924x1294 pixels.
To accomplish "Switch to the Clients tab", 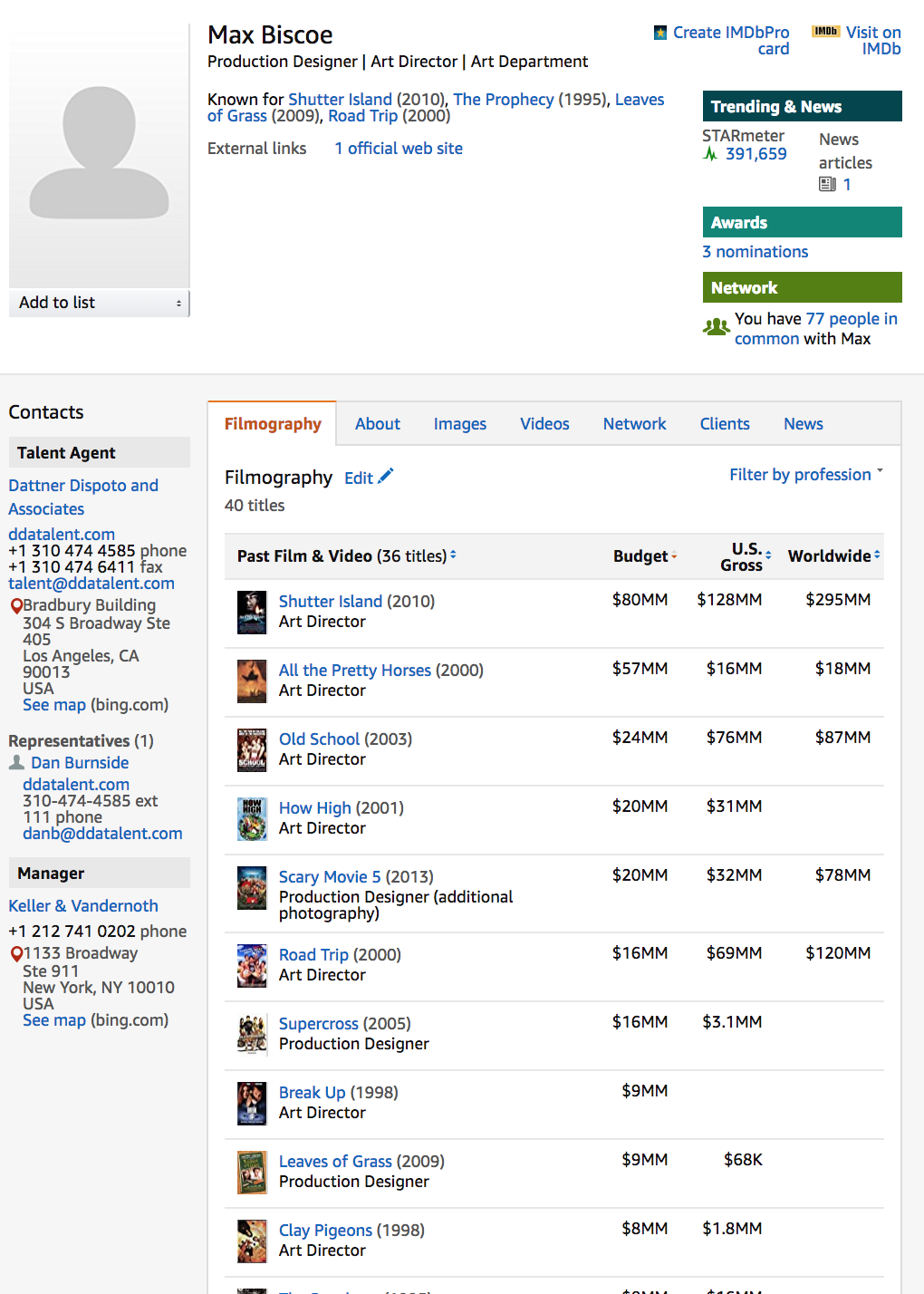I will pyautogui.click(x=725, y=424).
